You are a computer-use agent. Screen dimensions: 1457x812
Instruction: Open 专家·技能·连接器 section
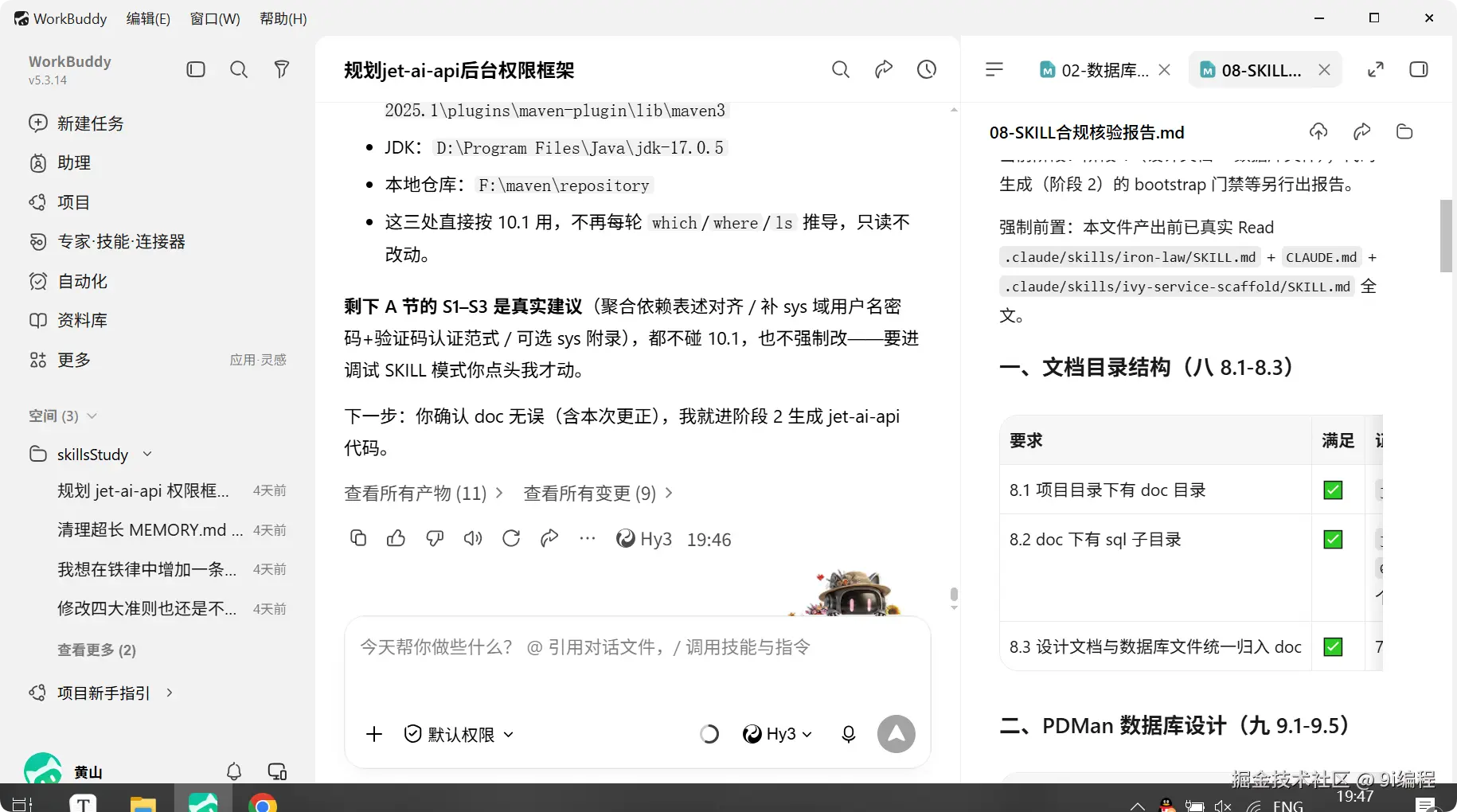click(x=107, y=241)
